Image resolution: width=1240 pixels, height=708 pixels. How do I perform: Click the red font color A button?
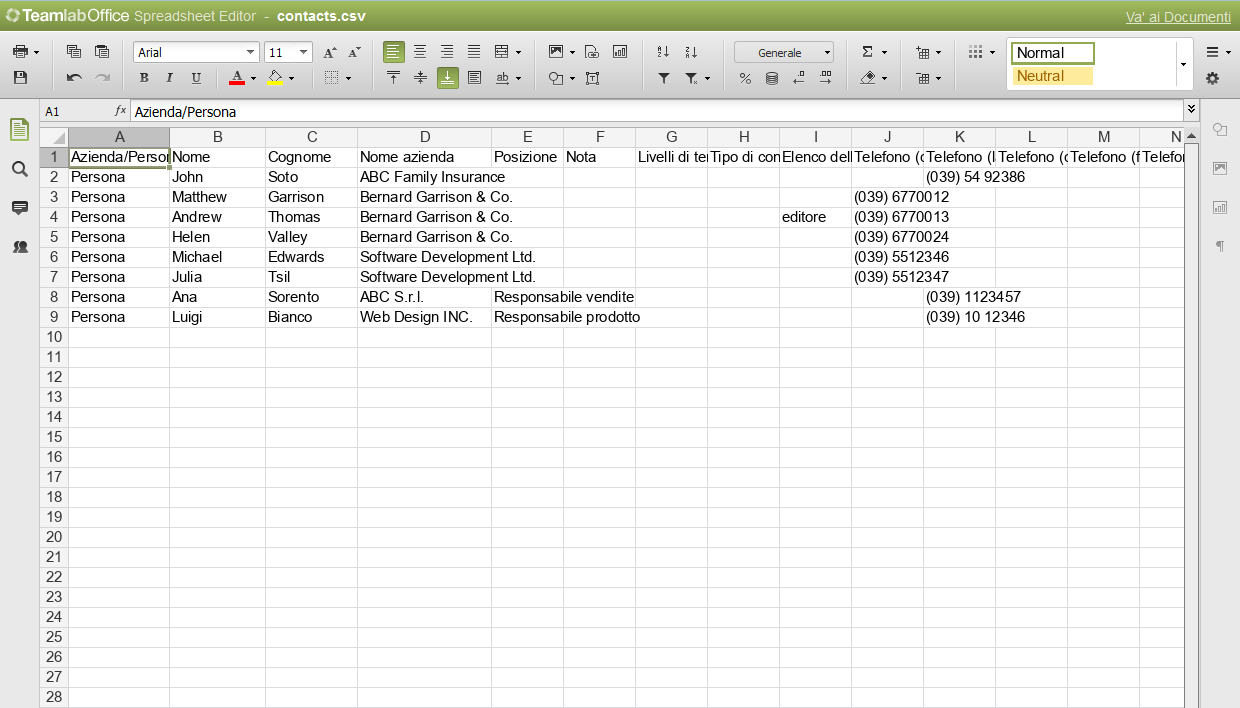point(237,78)
